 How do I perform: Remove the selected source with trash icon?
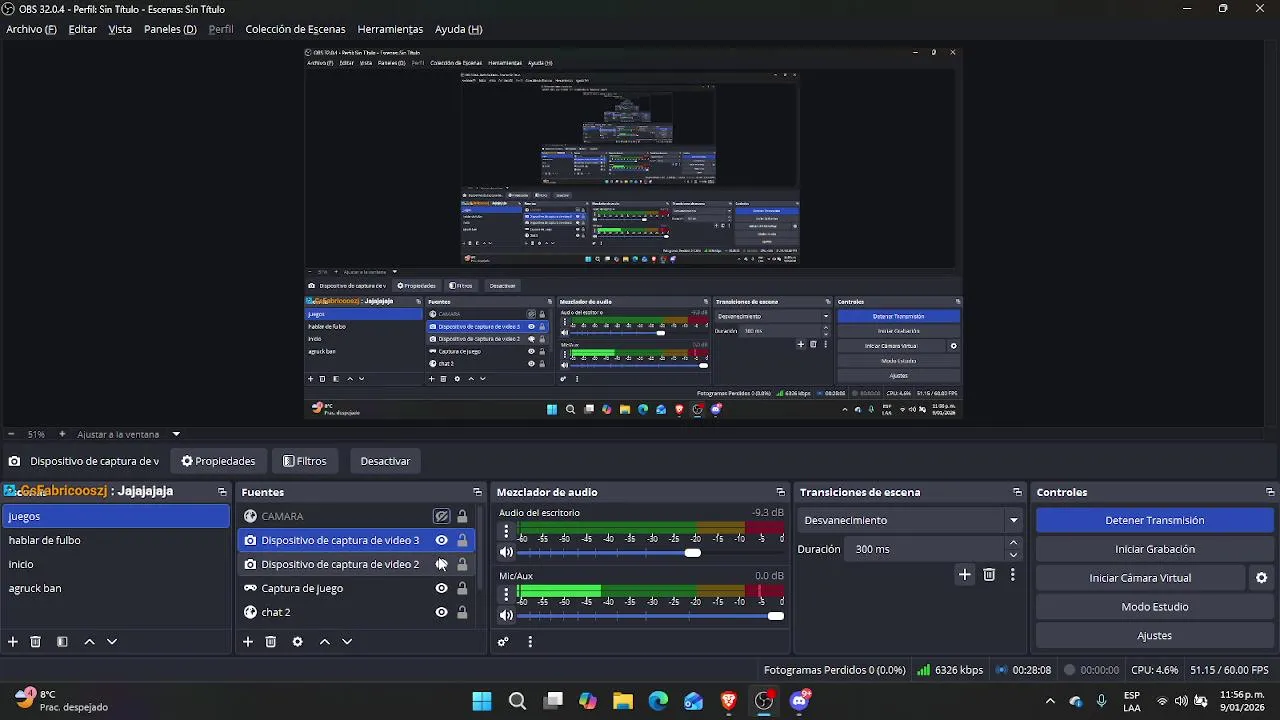(x=271, y=642)
